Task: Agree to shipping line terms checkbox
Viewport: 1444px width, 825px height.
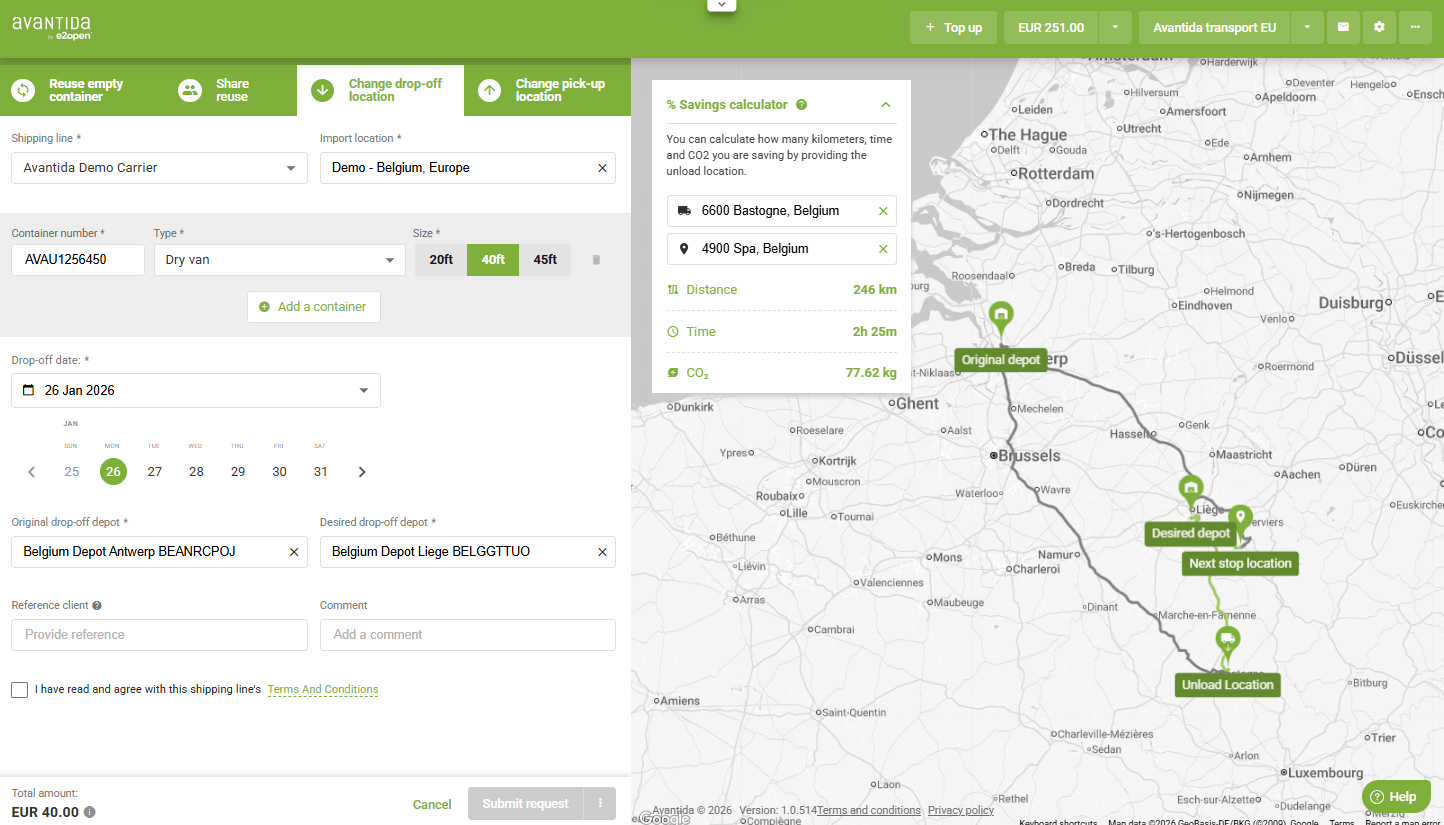Action: click(19, 690)
